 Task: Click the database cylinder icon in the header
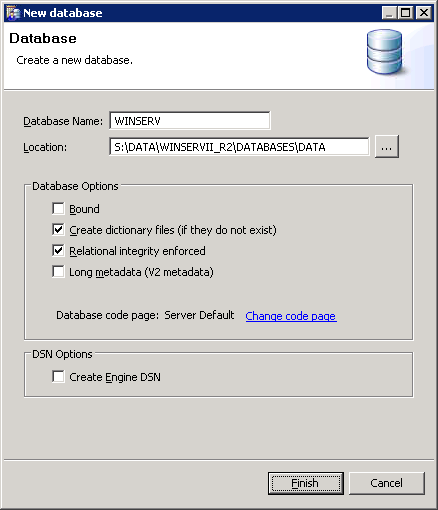[385, 52]
